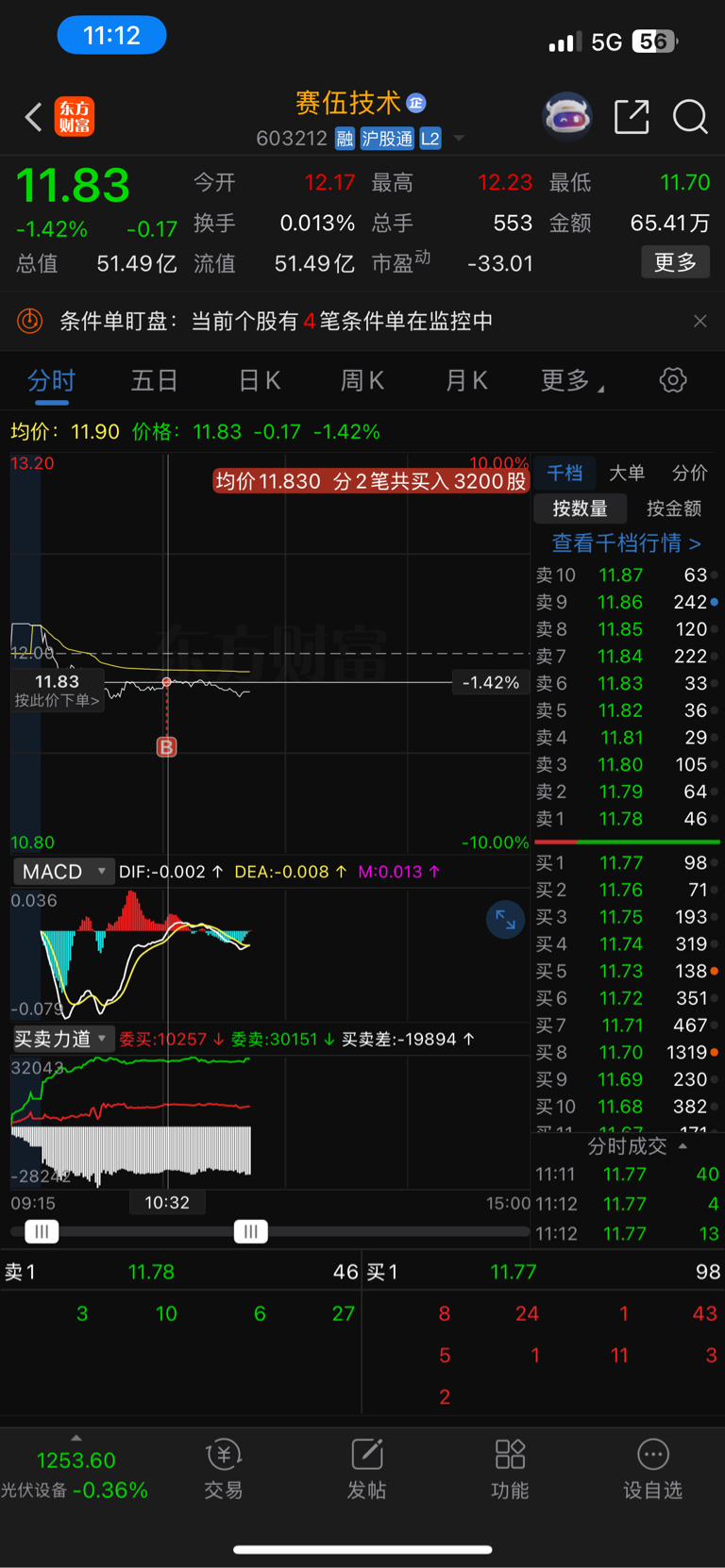Tap the red B buy marker

166,747
